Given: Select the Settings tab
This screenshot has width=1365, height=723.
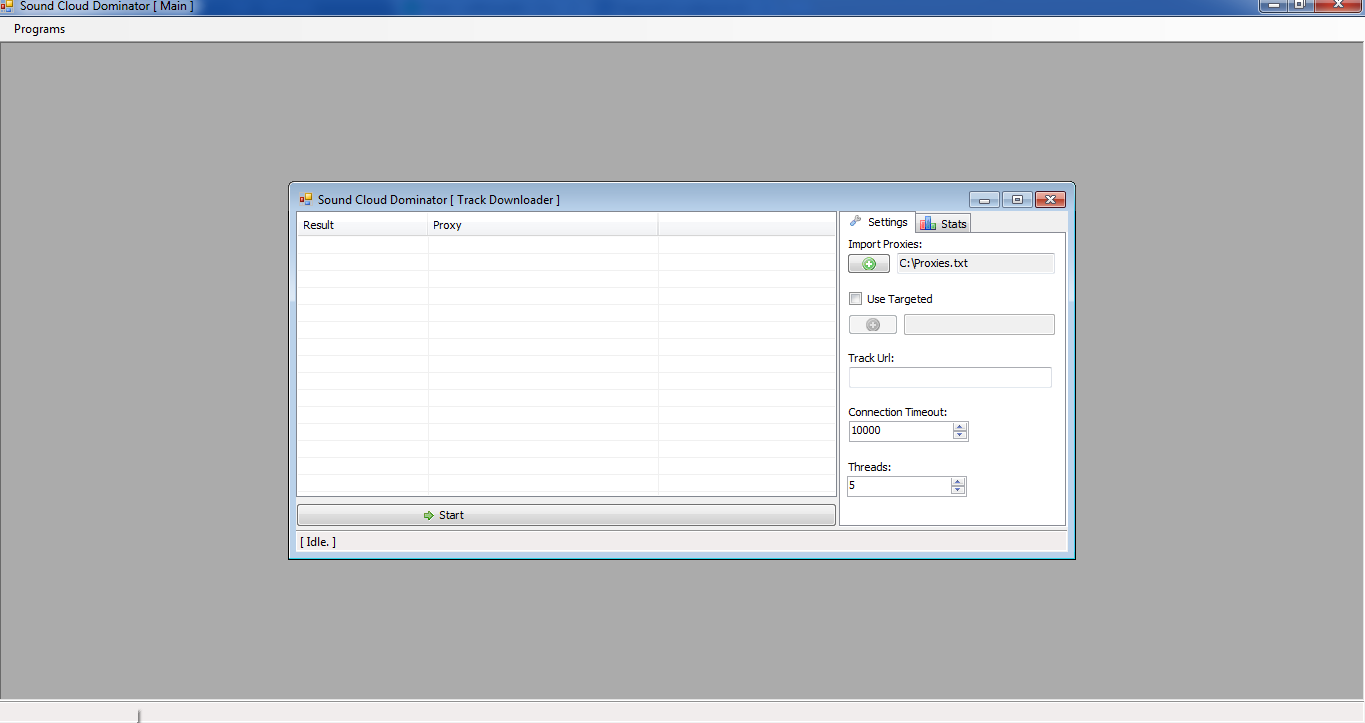Looking at the screenshot, I should [x=878, y=222].
